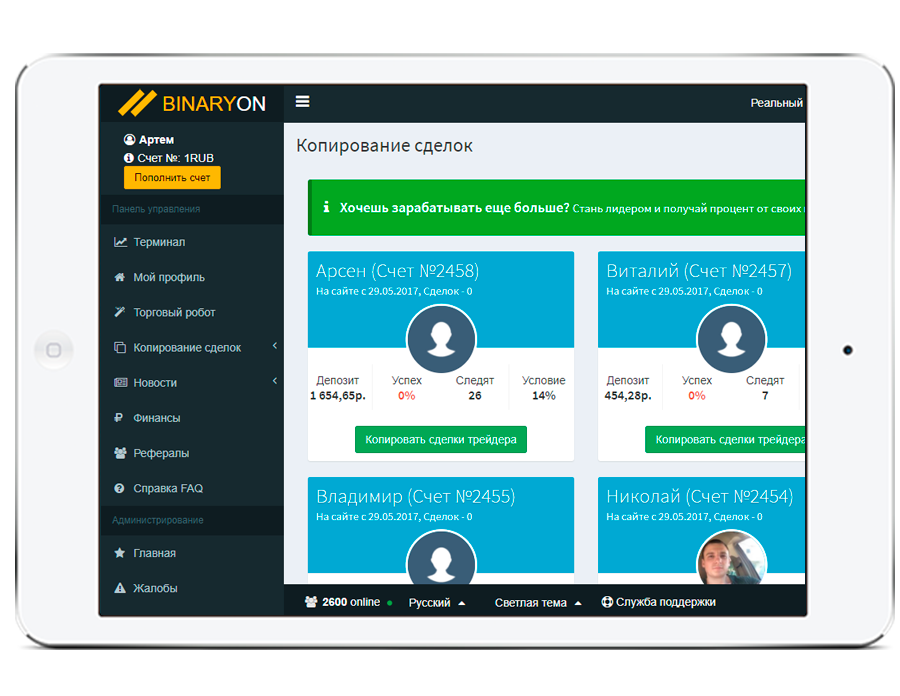The height and width of the screenshot is (696, 900).
Task: Select the Реальный account tab in header
Action: click(x=777, y=103)
